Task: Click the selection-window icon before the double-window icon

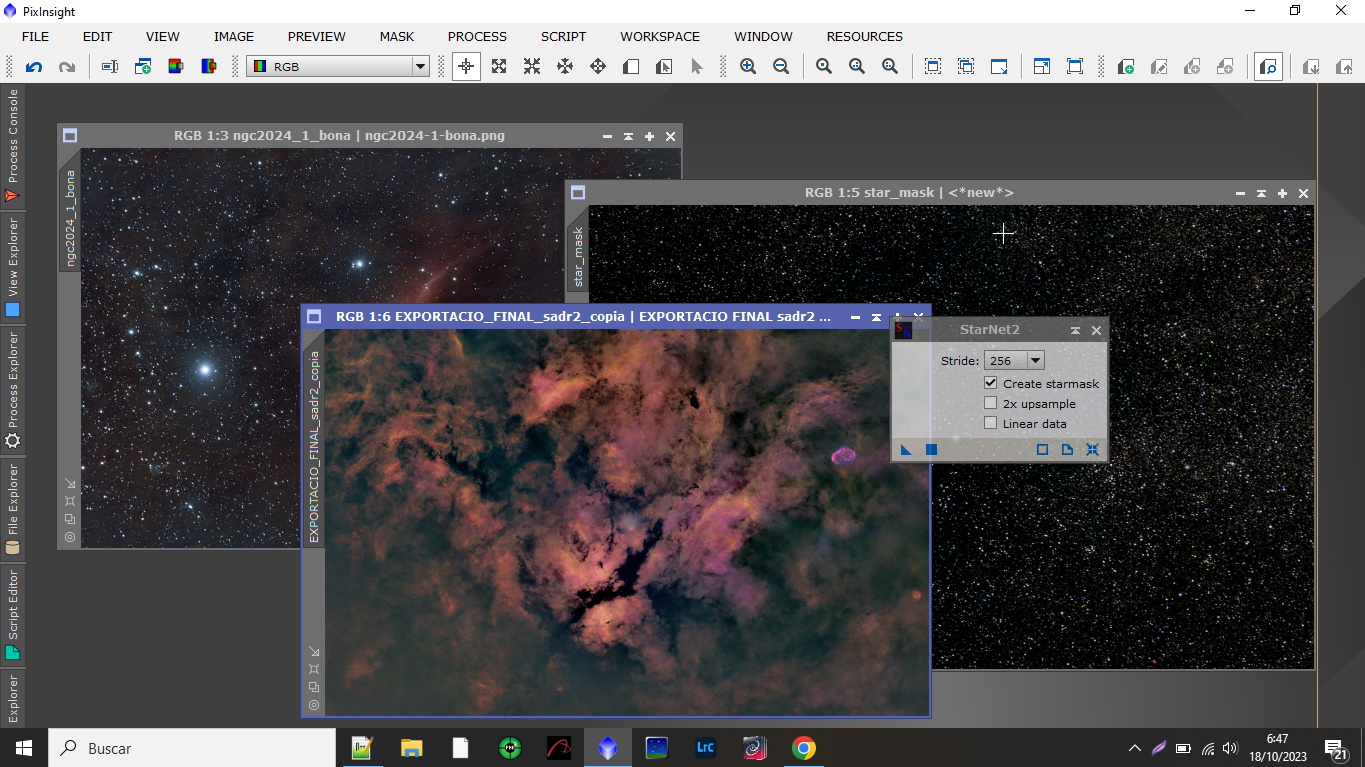Action: click(x=933, y=67)
